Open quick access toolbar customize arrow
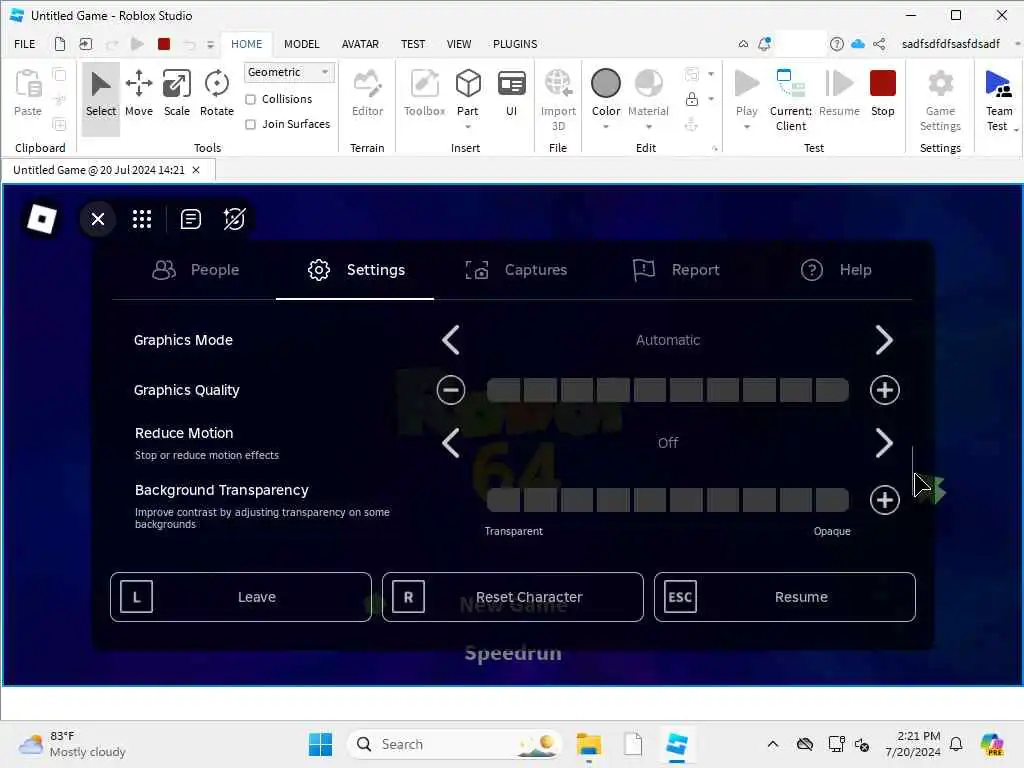The image size is (1024, 768). tap(210, 44)
